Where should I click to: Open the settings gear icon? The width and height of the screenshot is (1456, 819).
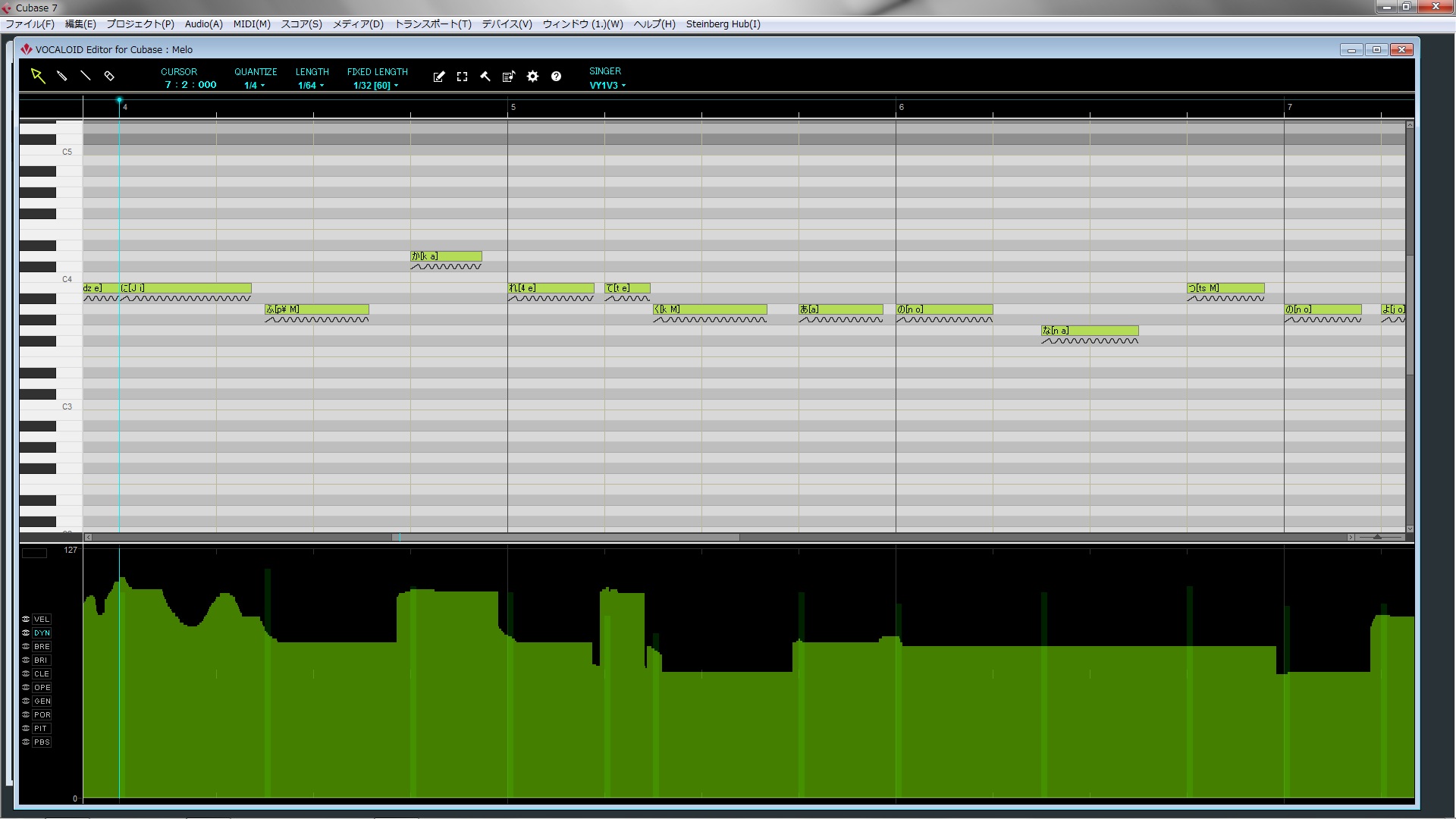[533, 77]
